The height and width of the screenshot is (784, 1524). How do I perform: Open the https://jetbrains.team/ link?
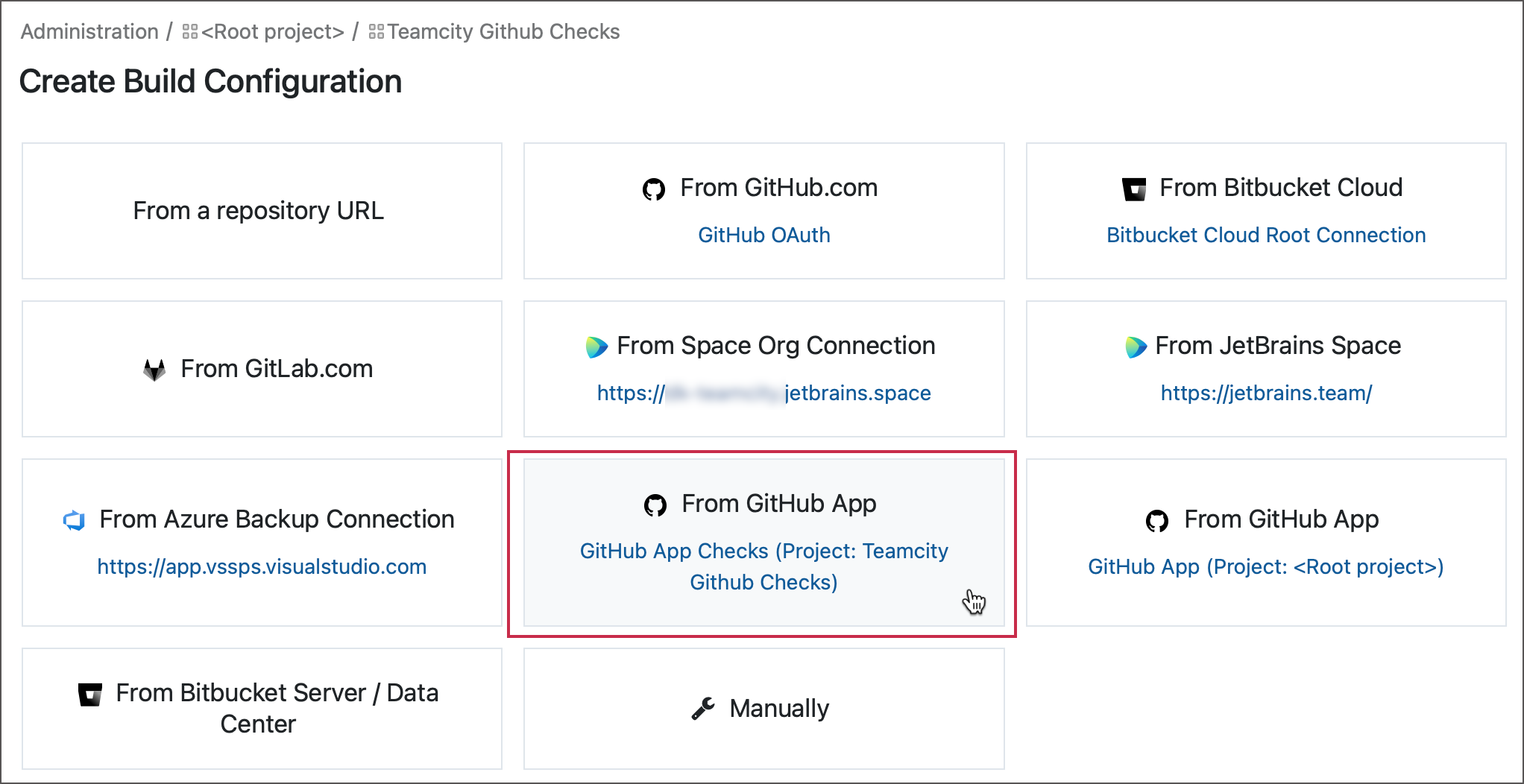1265,393
